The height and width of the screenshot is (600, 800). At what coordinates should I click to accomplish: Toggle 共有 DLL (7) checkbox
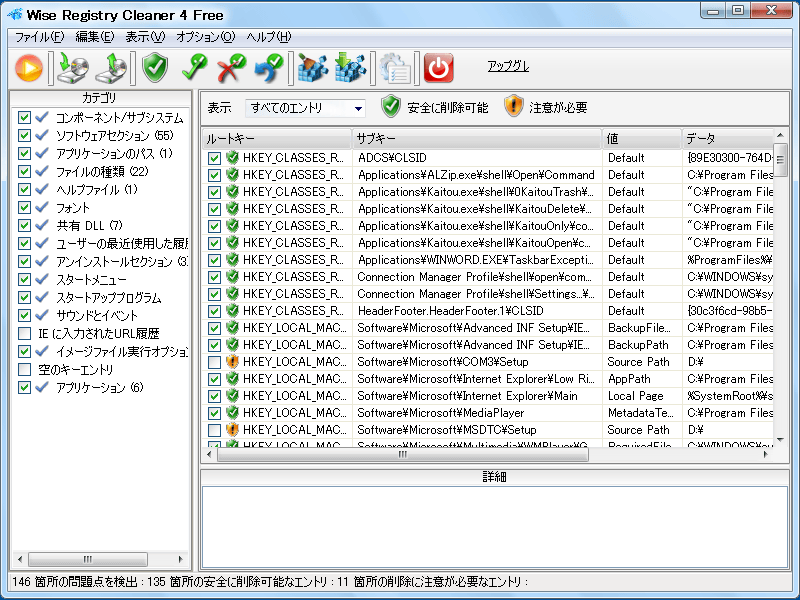click(x=24, y=226)
